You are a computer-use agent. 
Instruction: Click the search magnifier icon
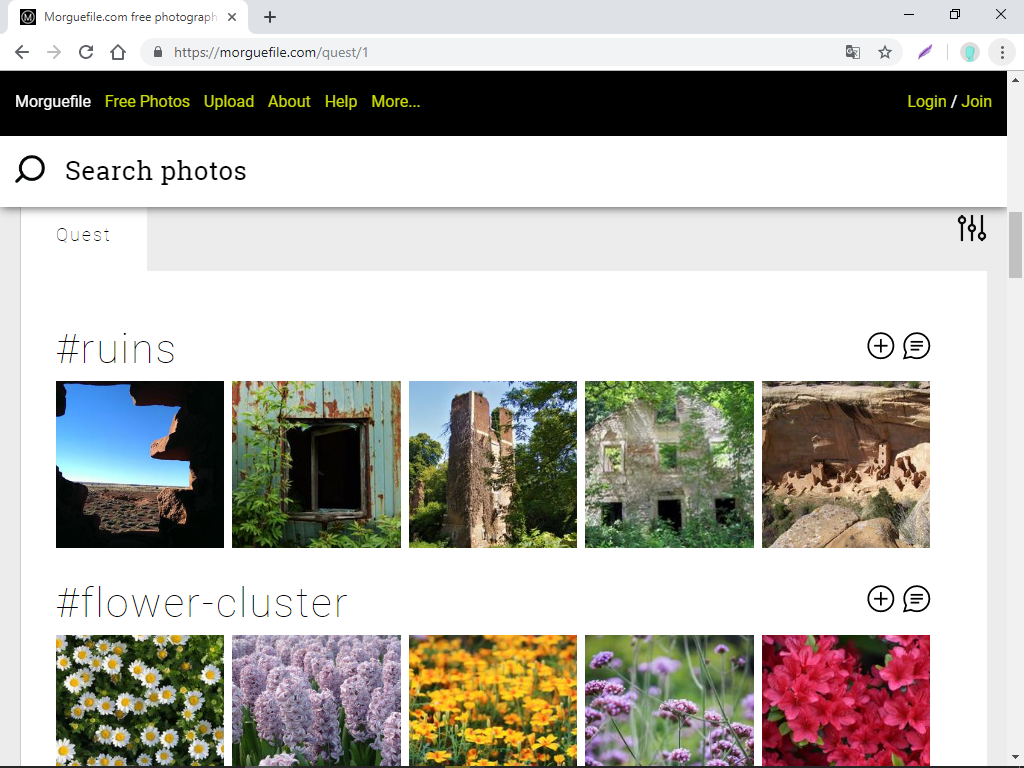tap(30, 170)
